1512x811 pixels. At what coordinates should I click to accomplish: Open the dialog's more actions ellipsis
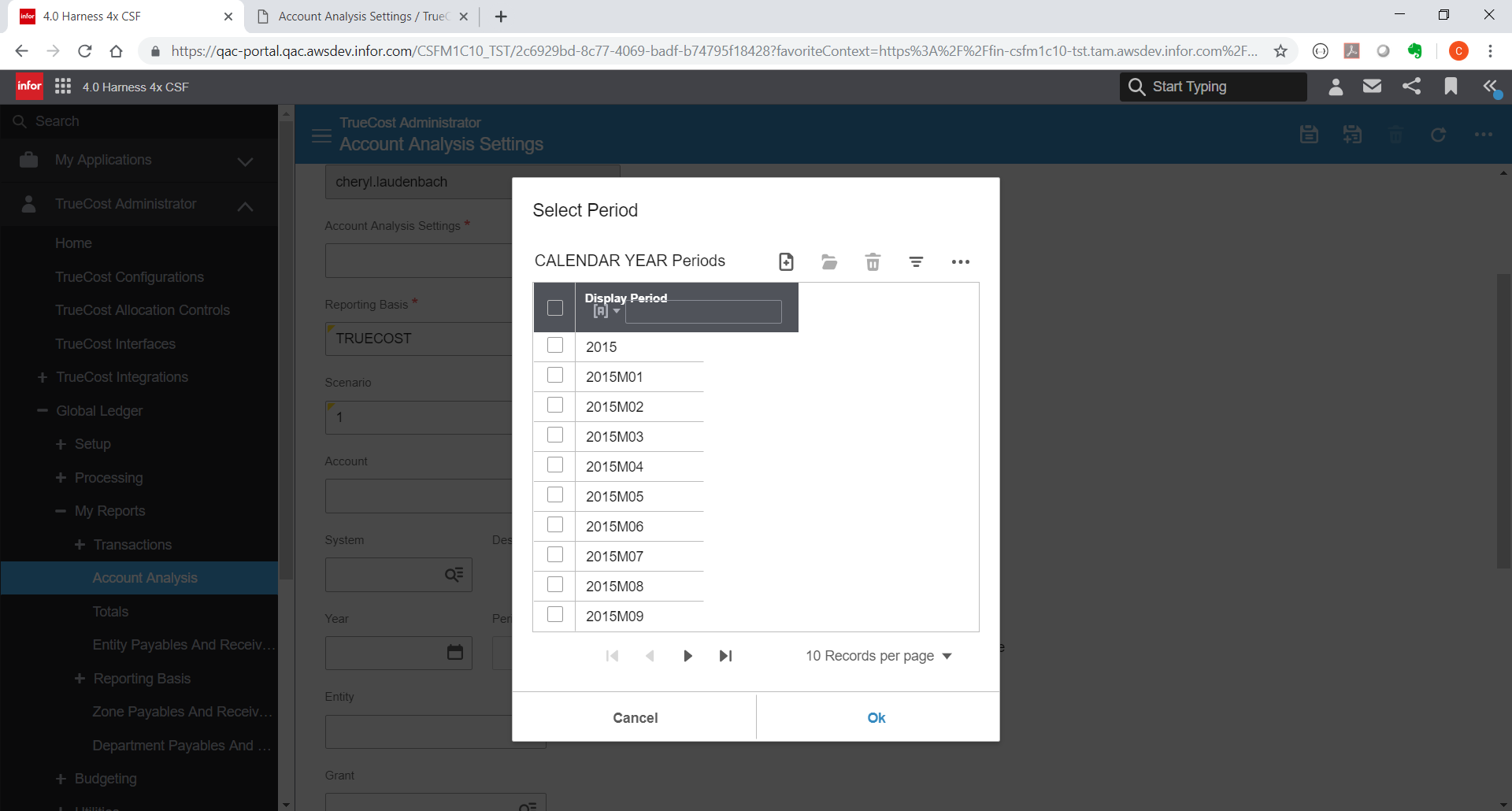(960, 261)
